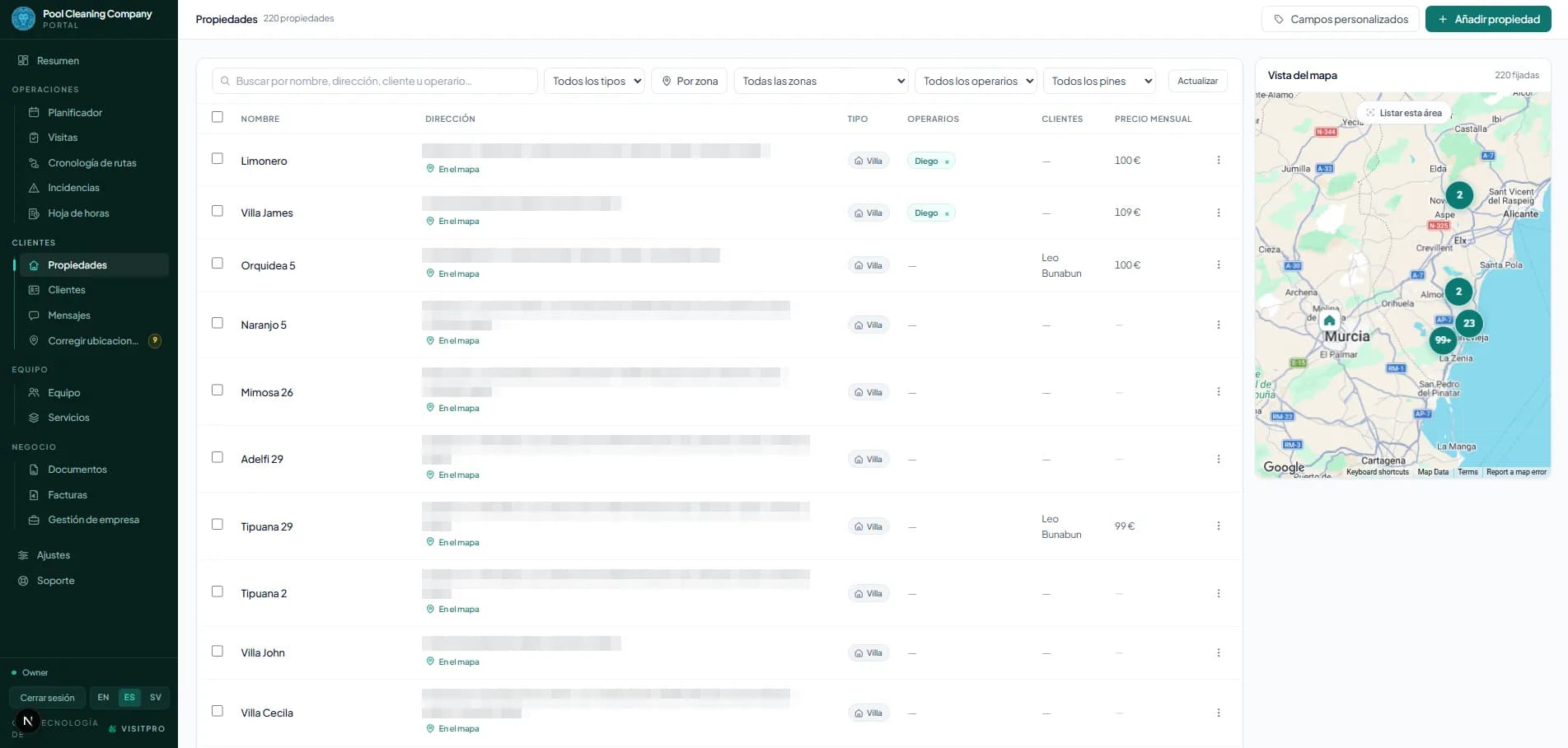Open the three-dot menu for Villa Cecila
The image size is (1568, 748).
click(1218, 713)
